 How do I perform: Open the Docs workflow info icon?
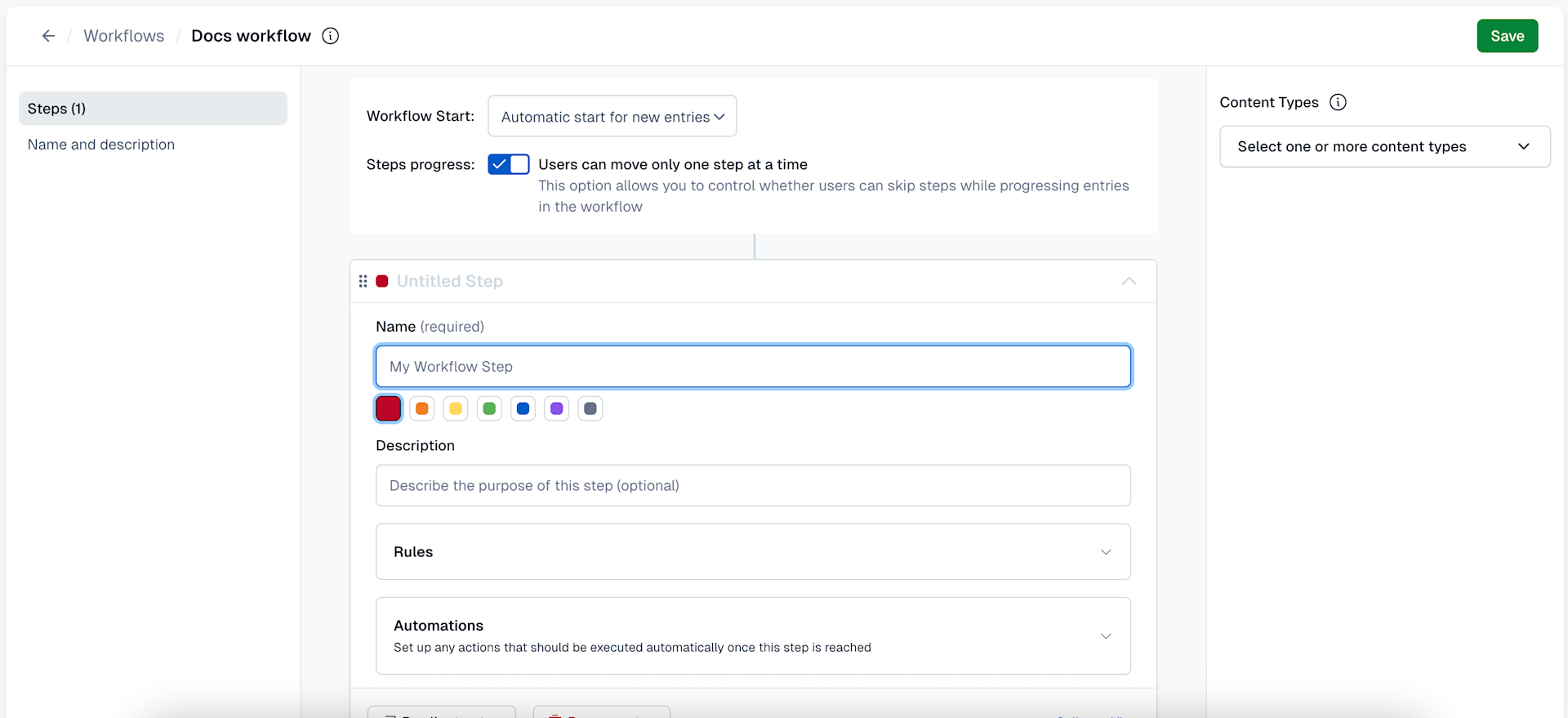pos(331,36)
